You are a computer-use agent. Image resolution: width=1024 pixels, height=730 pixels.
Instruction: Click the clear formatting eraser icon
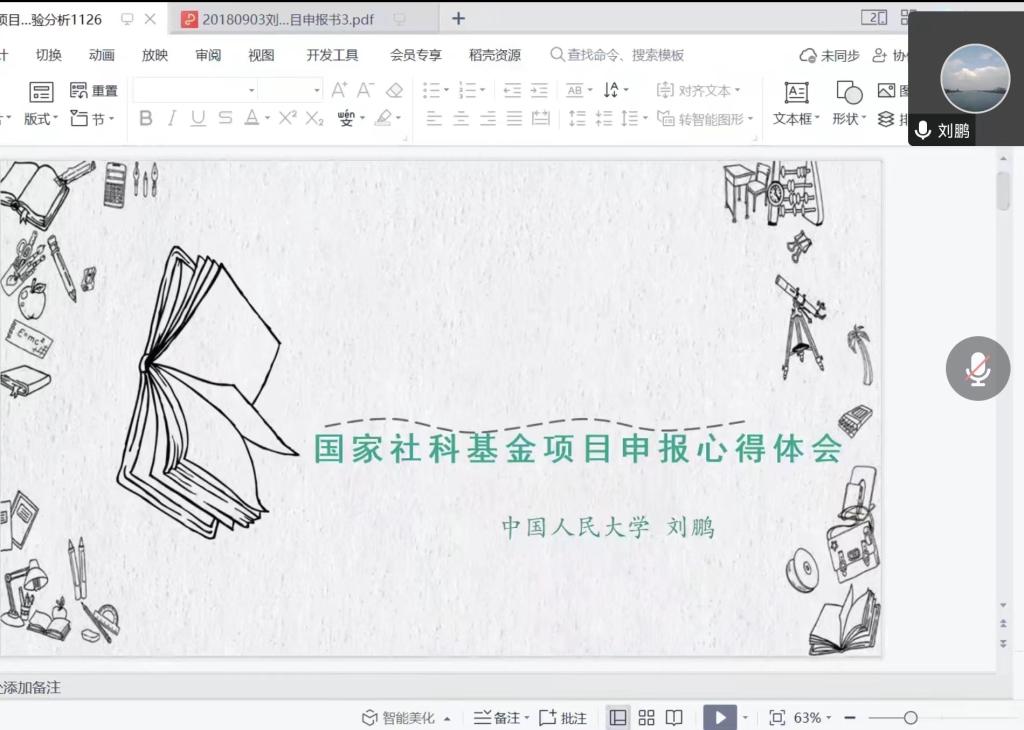394,90
